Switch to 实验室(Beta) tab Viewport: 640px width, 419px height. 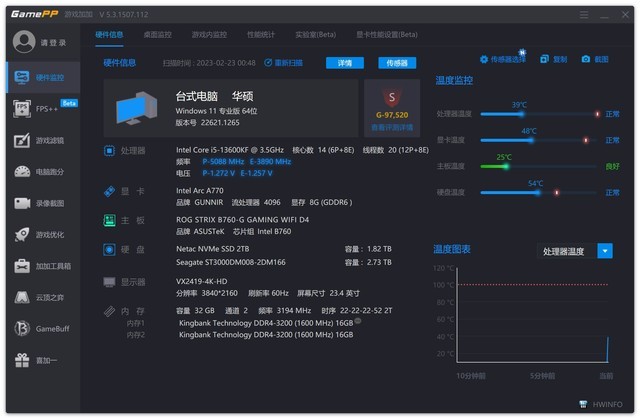coord(316,35)
